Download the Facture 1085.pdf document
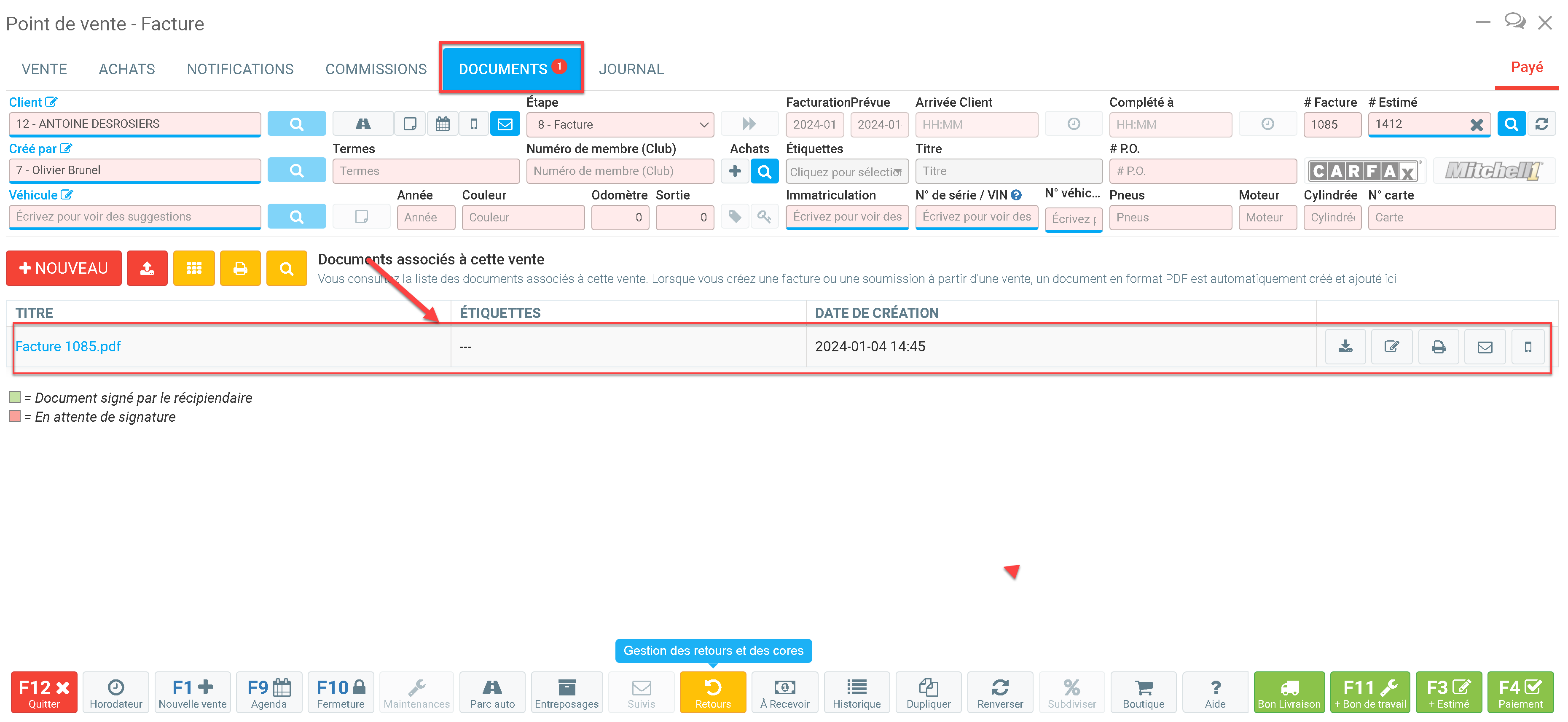Viewport: 1568px width, 722px height. (1345, 346)
